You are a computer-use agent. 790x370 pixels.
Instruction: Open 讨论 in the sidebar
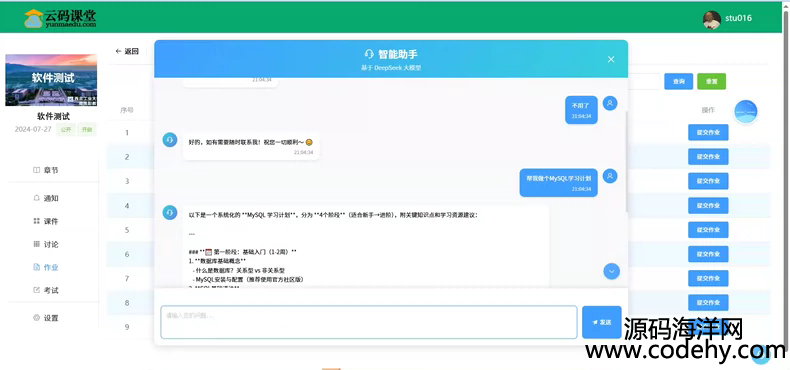tap(46, 244)
